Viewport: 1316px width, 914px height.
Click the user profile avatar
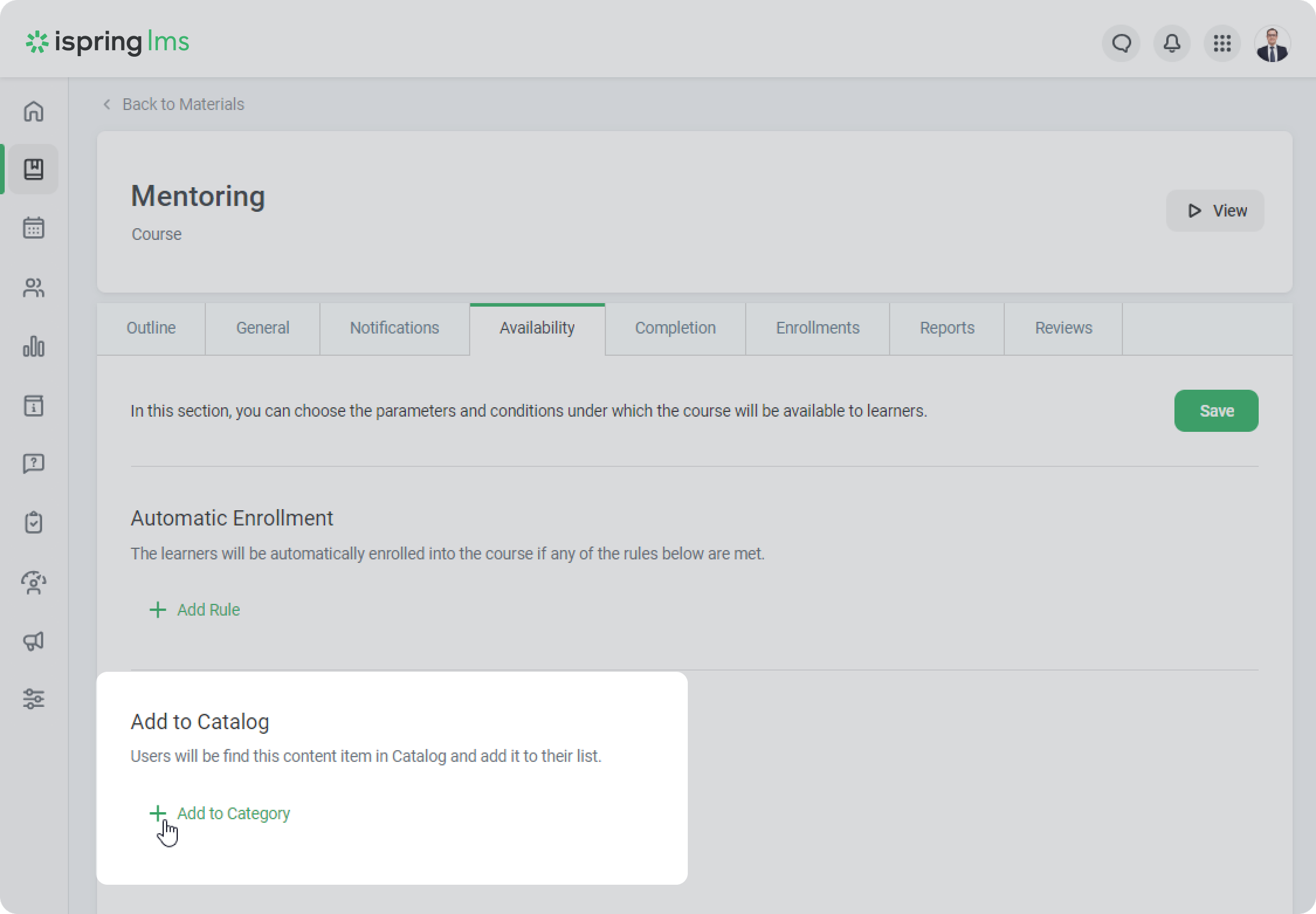coord(1272,44)
